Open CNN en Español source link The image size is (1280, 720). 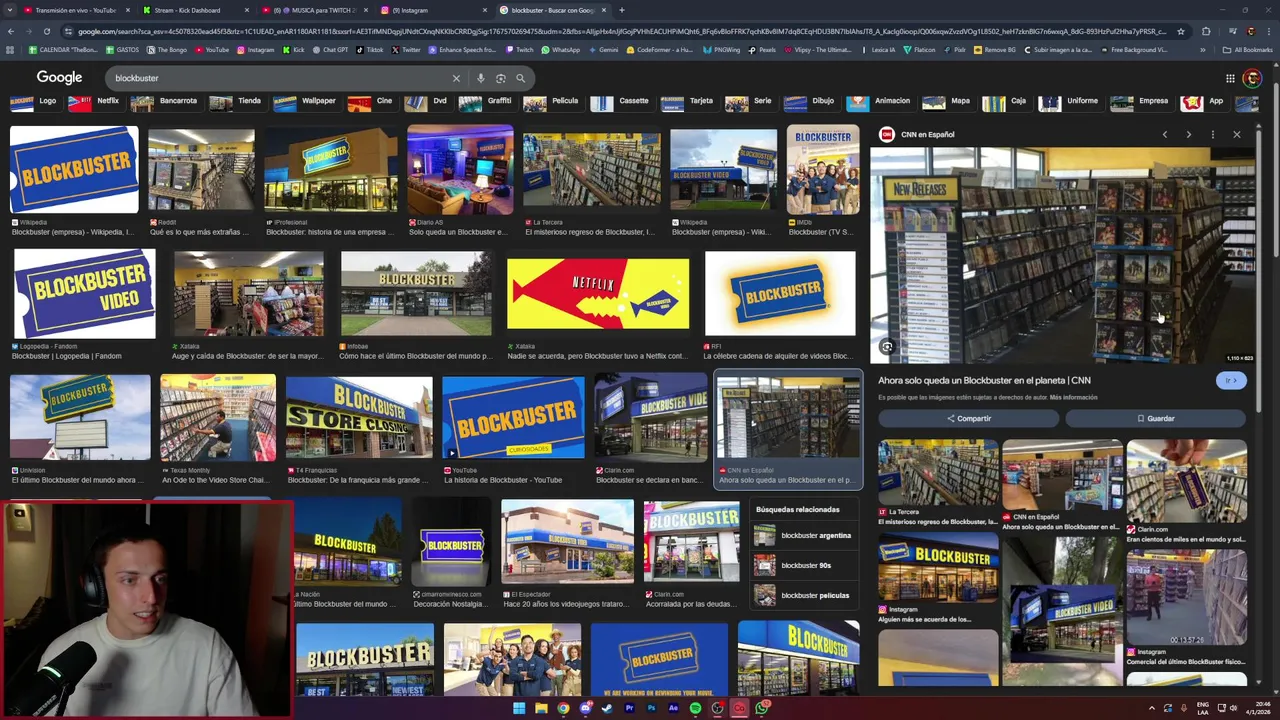pos(927,134)
